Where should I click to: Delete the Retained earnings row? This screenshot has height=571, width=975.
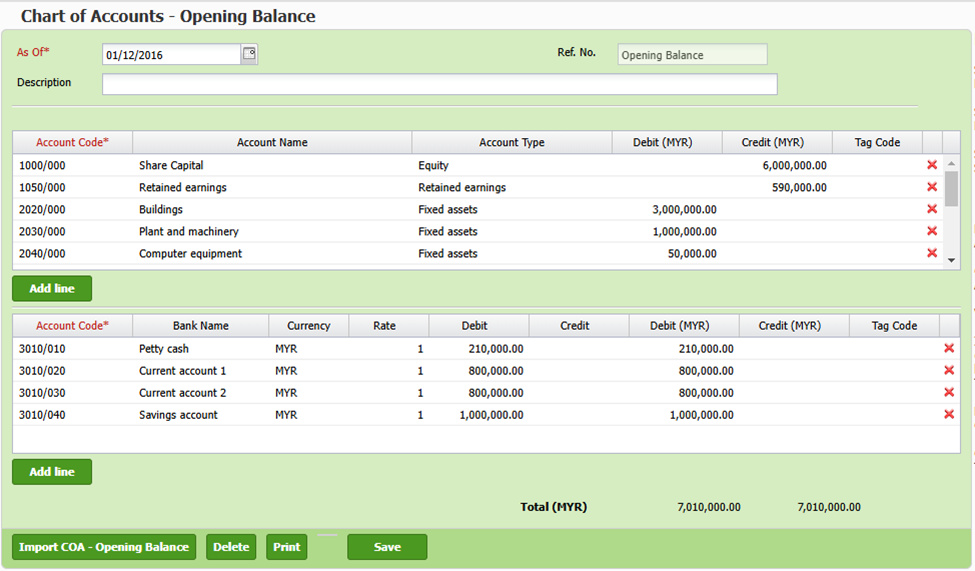(x=931, y=187)
